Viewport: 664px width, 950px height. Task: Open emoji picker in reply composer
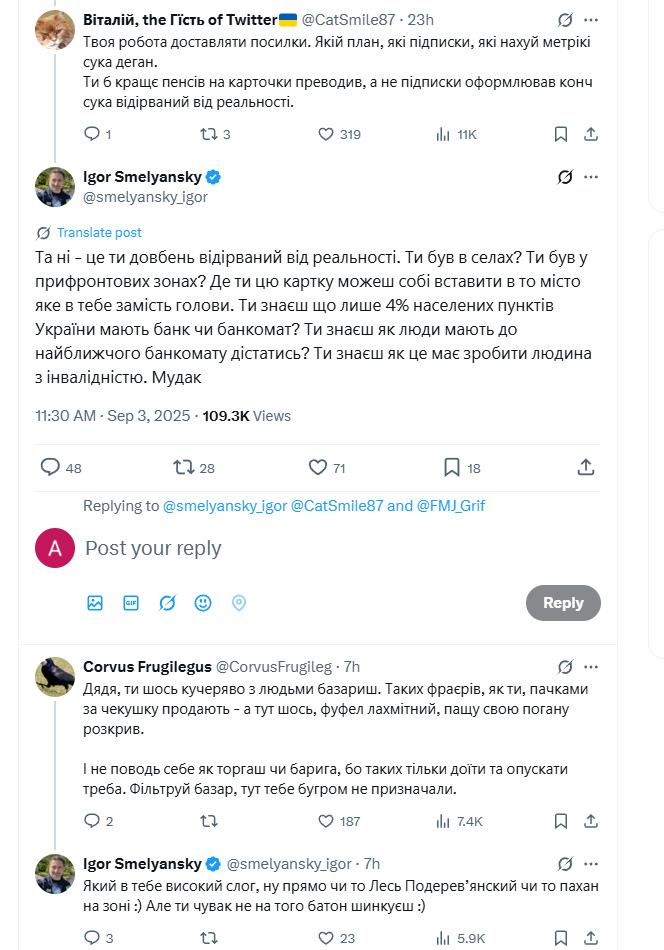pos(203,603)
